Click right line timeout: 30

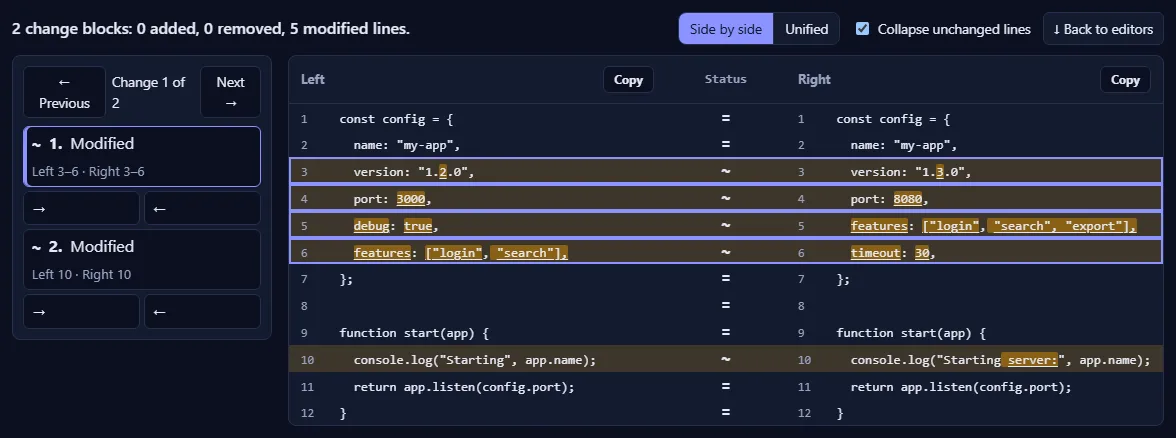[894, 254]
